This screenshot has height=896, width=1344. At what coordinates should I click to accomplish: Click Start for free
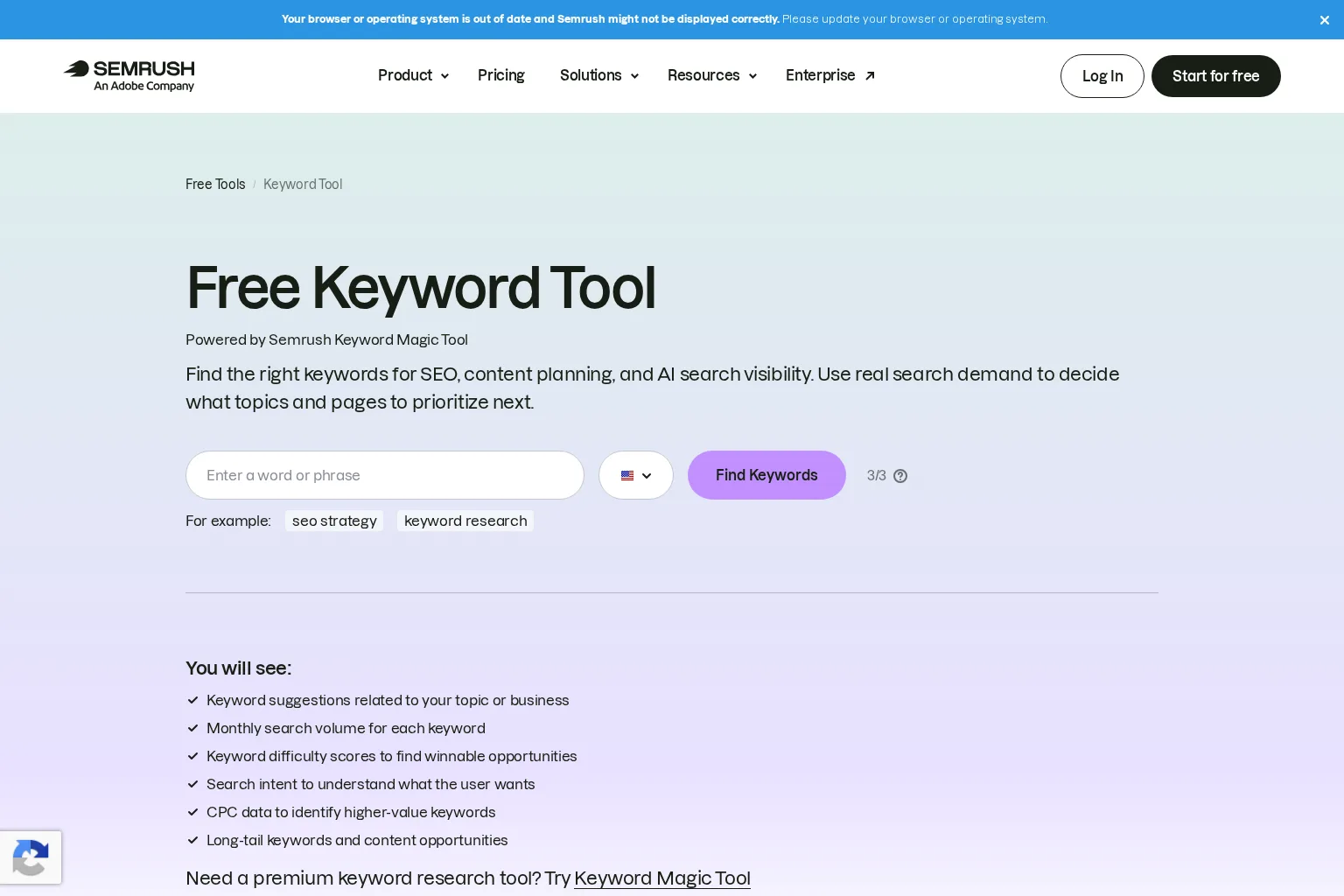pyautogui.click(x=1216, y=76)
